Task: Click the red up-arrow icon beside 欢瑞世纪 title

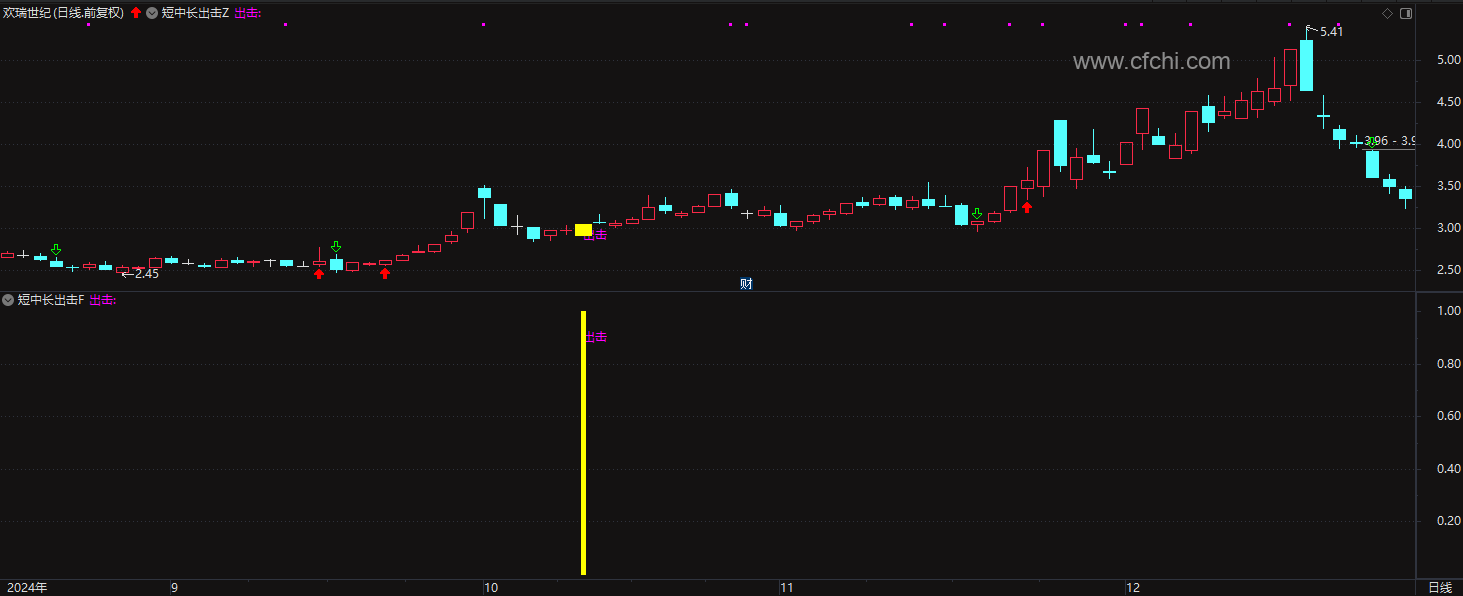Action: click(136, 13)
